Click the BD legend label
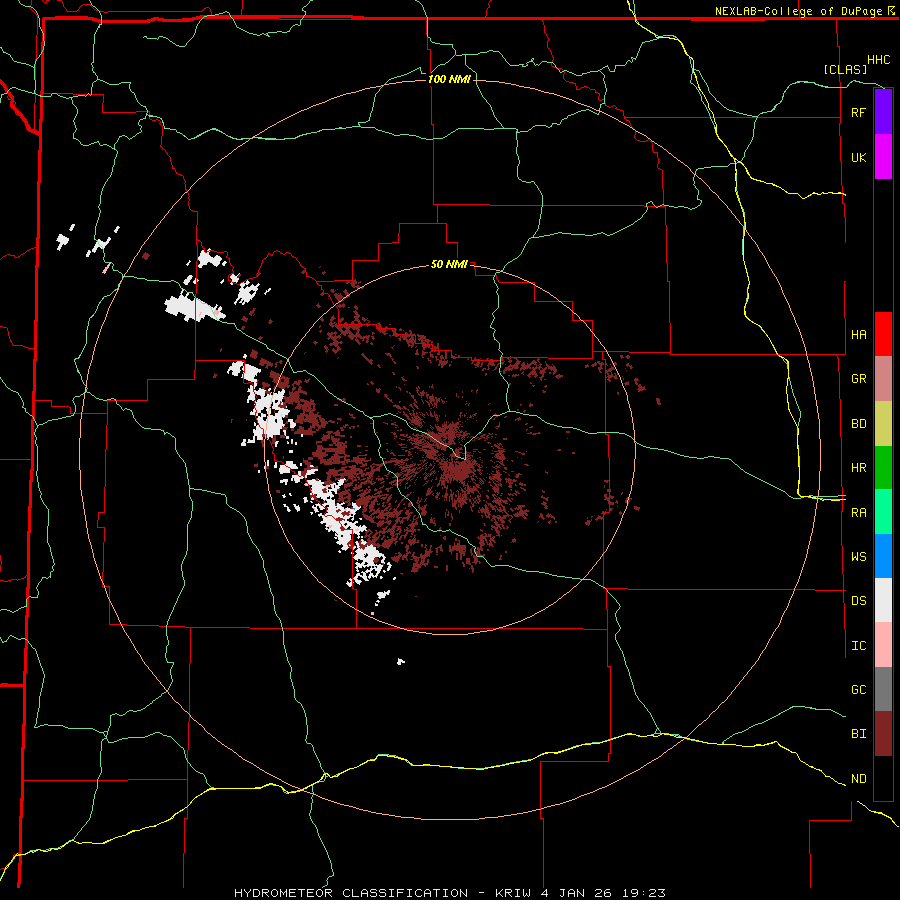 pos(858,424)
